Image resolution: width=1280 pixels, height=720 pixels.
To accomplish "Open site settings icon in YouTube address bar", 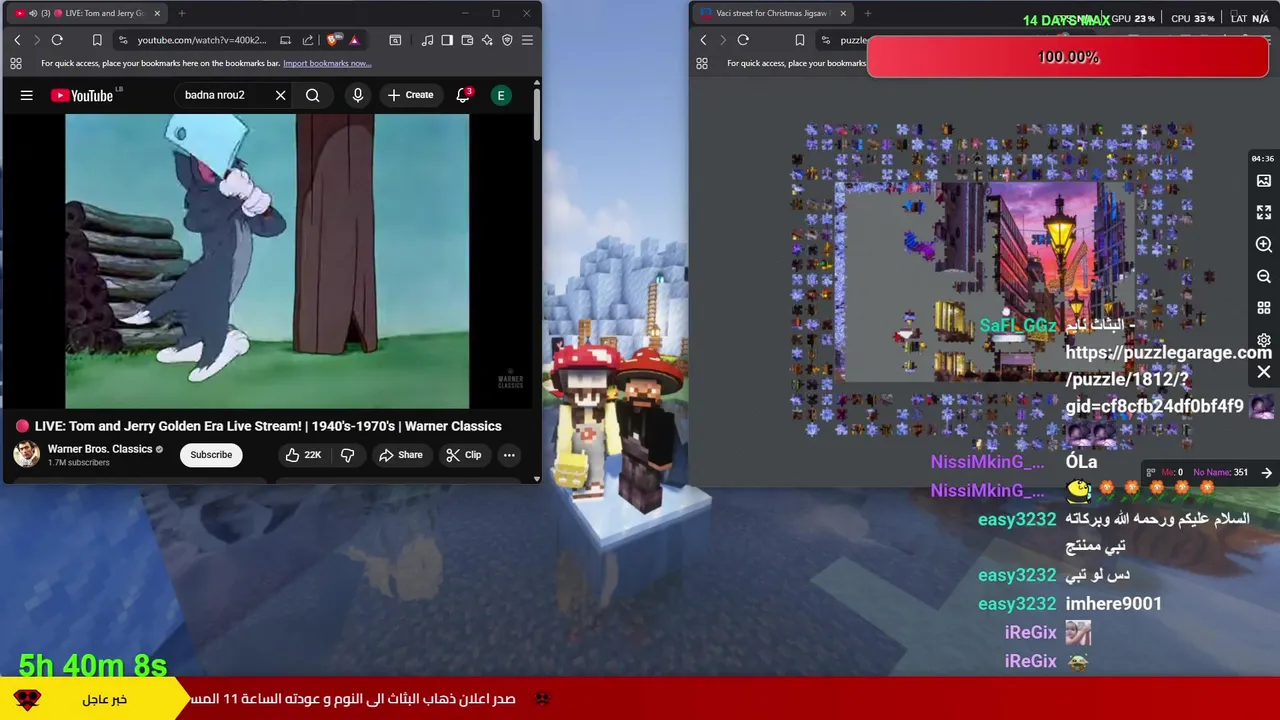I will [x=123, y=40].
